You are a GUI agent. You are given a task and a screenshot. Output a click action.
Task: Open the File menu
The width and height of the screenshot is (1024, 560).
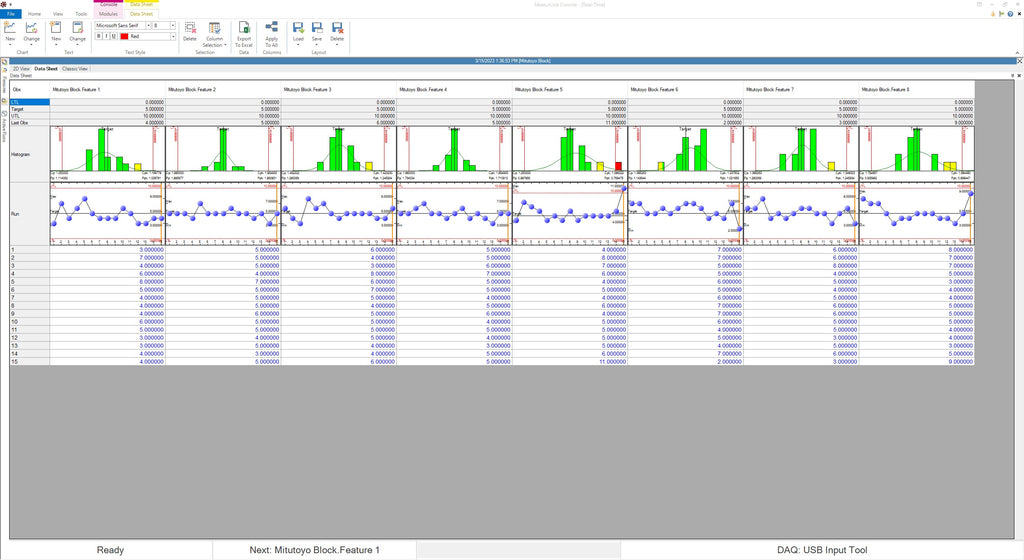pos(10,14)
